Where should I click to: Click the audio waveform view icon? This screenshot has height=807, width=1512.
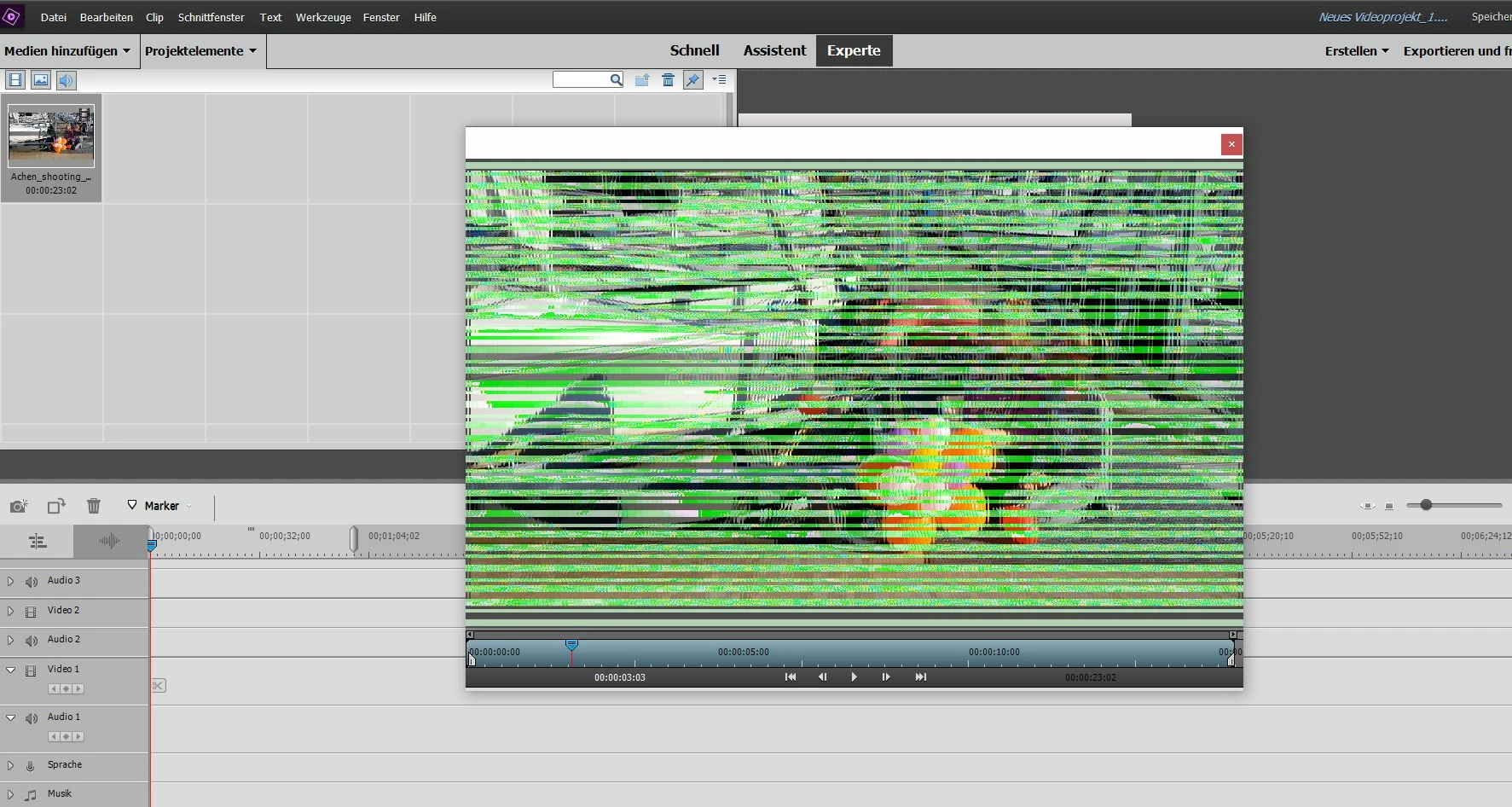tap(110, 541)
